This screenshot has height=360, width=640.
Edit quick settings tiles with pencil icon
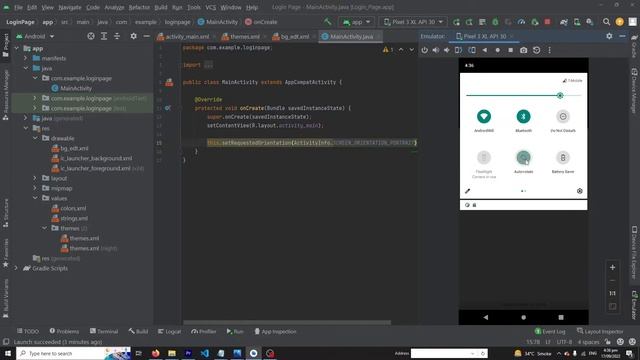[x=467, y=191]
